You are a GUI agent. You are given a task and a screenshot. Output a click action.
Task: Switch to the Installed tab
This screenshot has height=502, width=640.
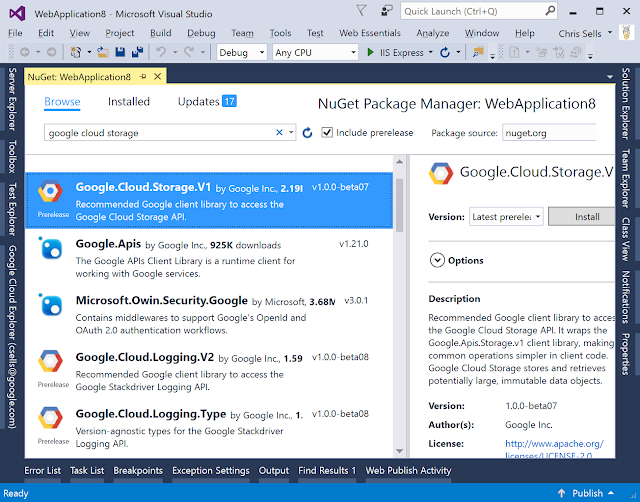tap(129, 102)
